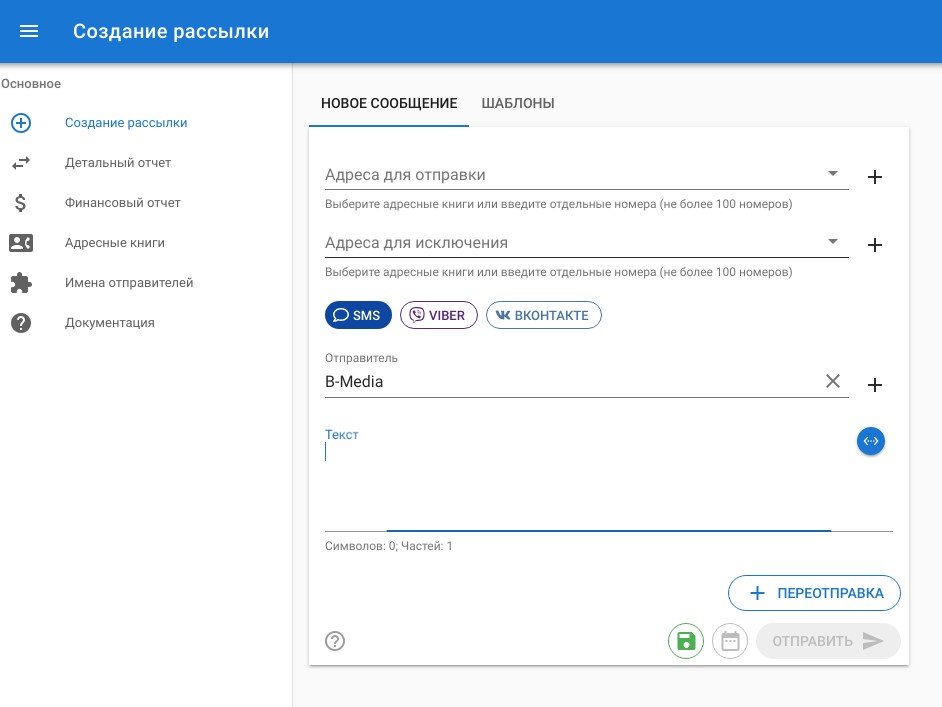Click the help question mark icon in form

click(335, 641)
